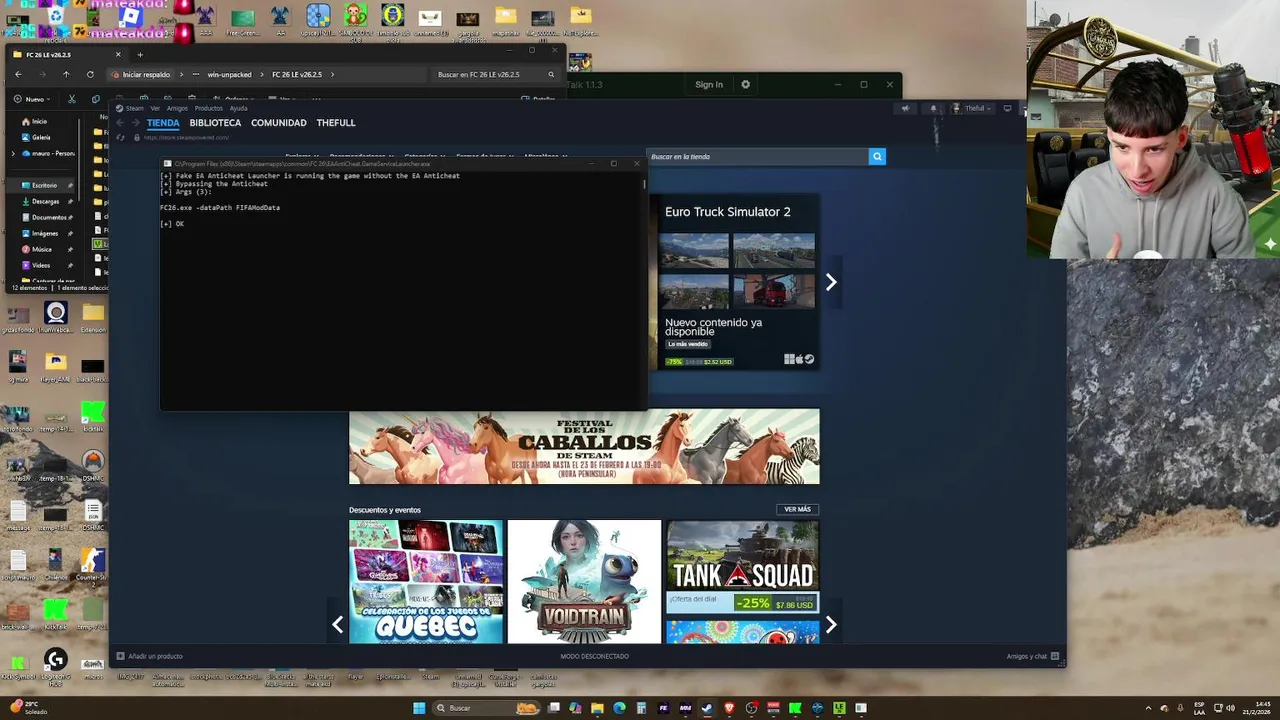Switch to the BIBLIOTECA tab
The width and height of the screenshot is (1280, 720).
coord(215,123)
